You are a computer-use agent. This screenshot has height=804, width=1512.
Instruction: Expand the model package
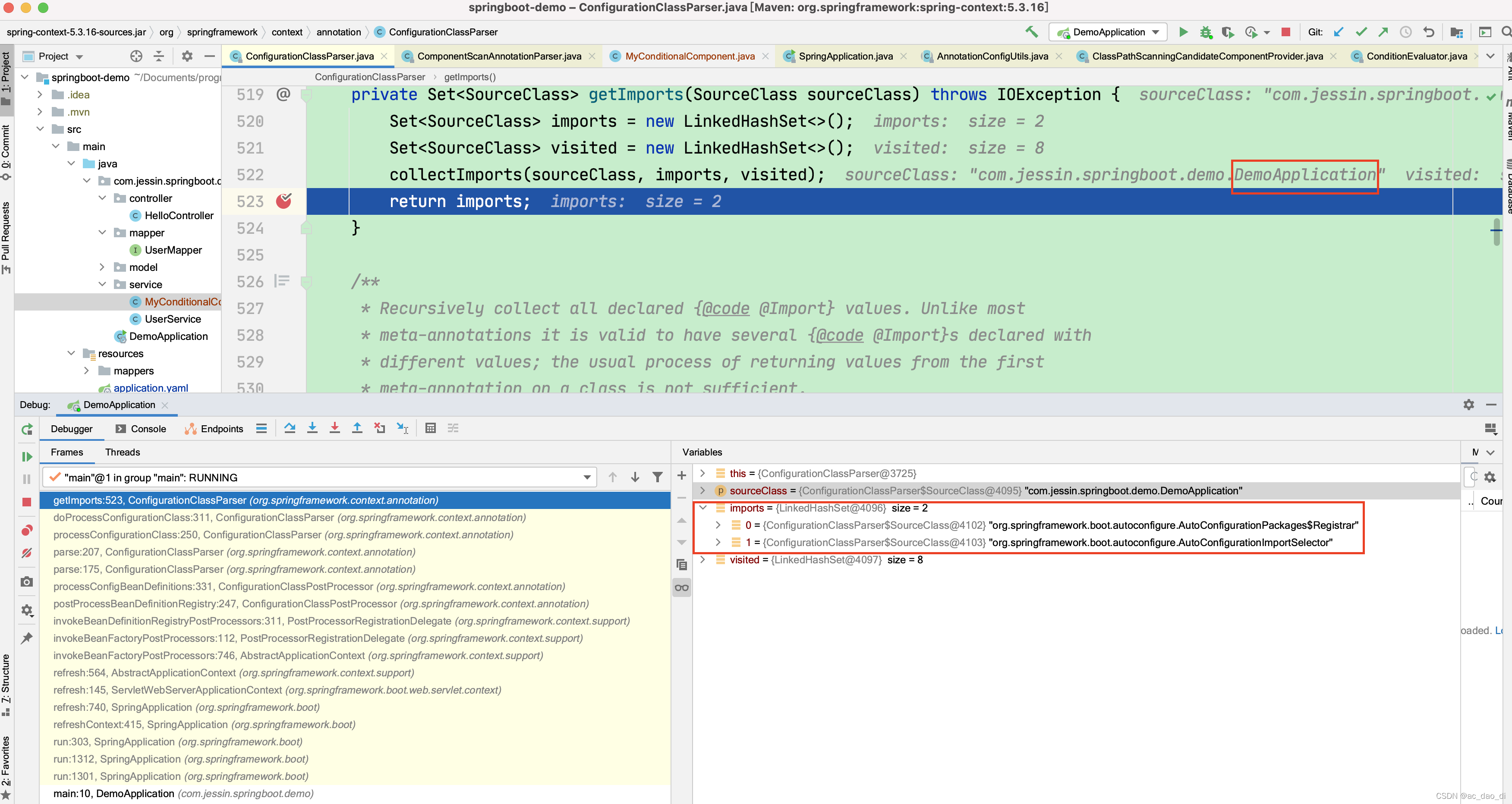click(102, 267)
